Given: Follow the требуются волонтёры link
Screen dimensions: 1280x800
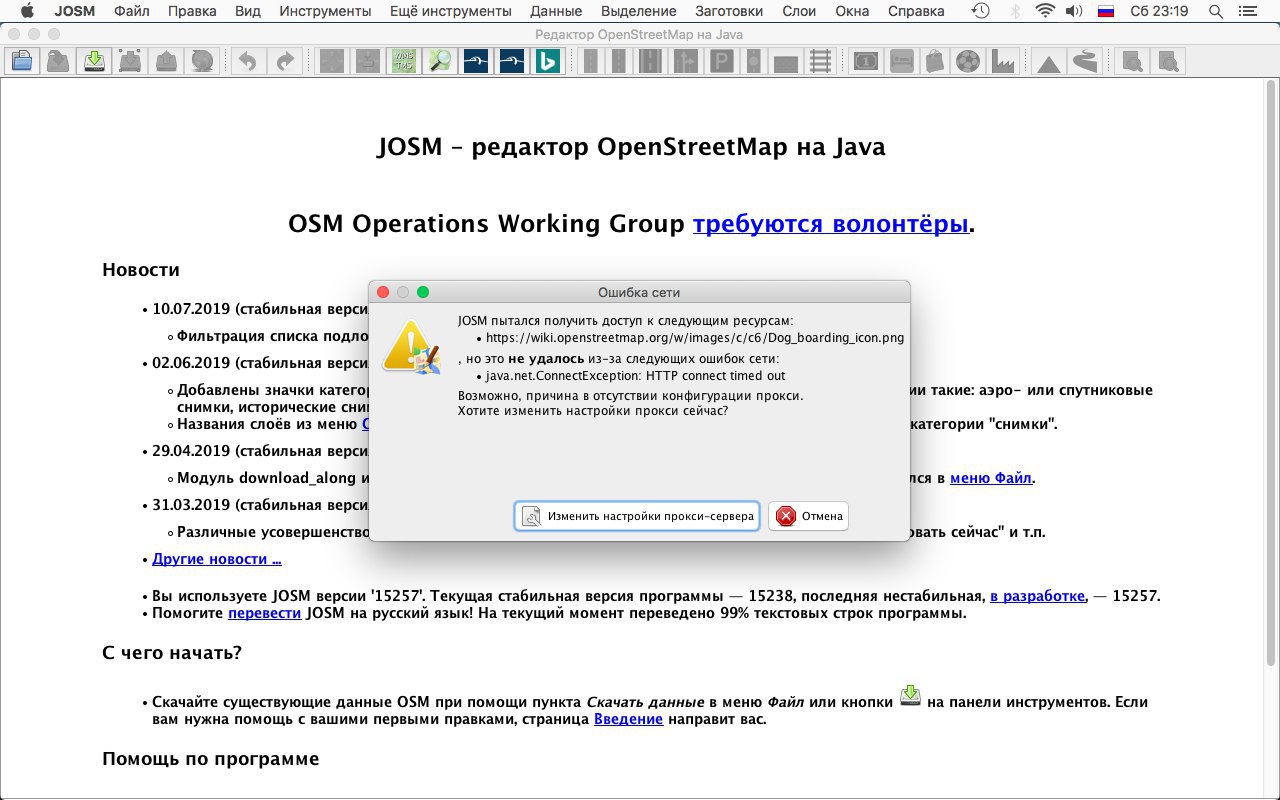Looking at the screenshot, I should [831, 224].
